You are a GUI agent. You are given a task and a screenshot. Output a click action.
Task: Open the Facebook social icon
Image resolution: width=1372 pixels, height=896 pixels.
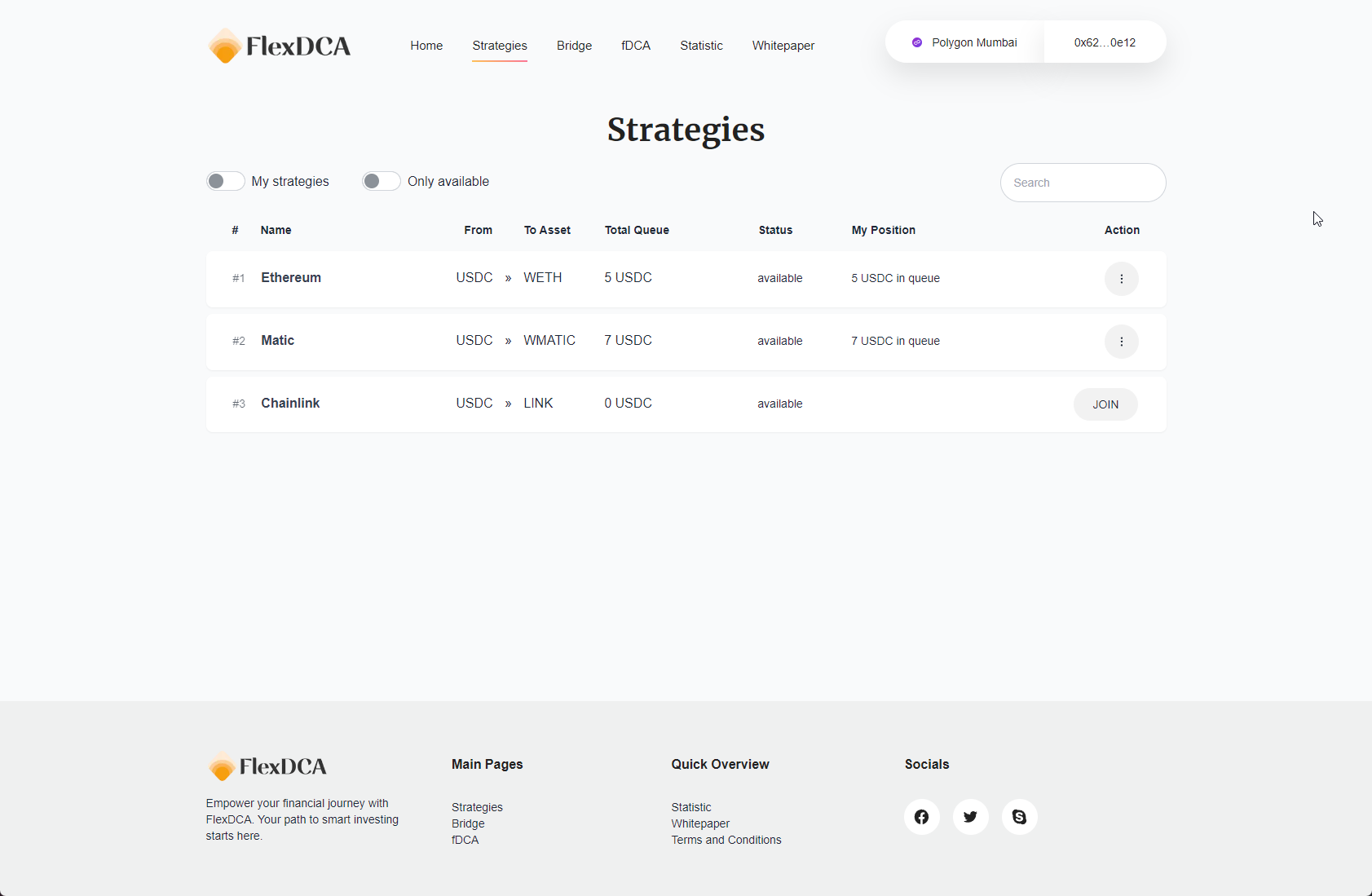click(921, 817)
